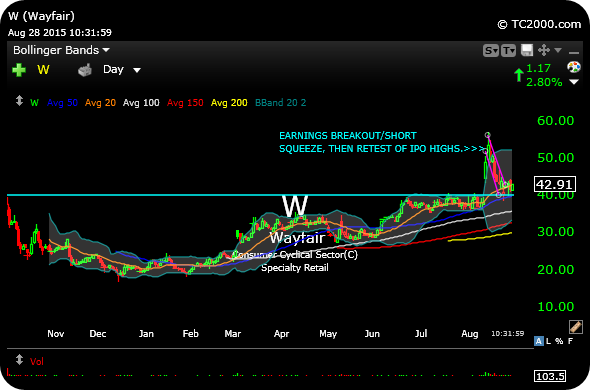
Task: Click the 10.00 price axis label
Action: click(555, 306)
